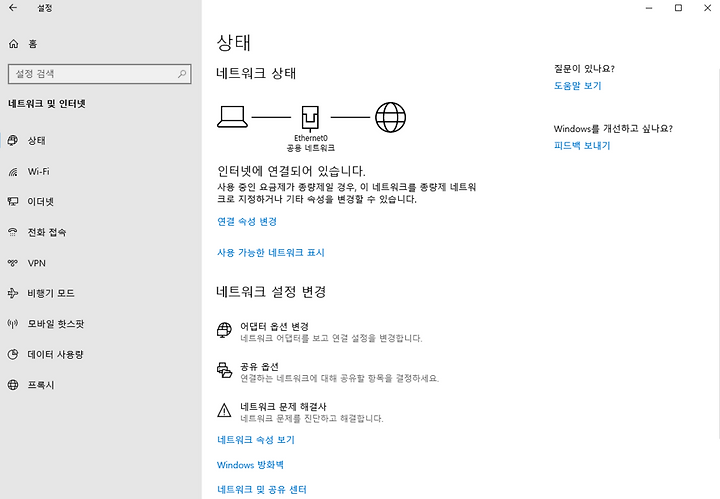Click the airplane icon for 비행기 모드

13,293
